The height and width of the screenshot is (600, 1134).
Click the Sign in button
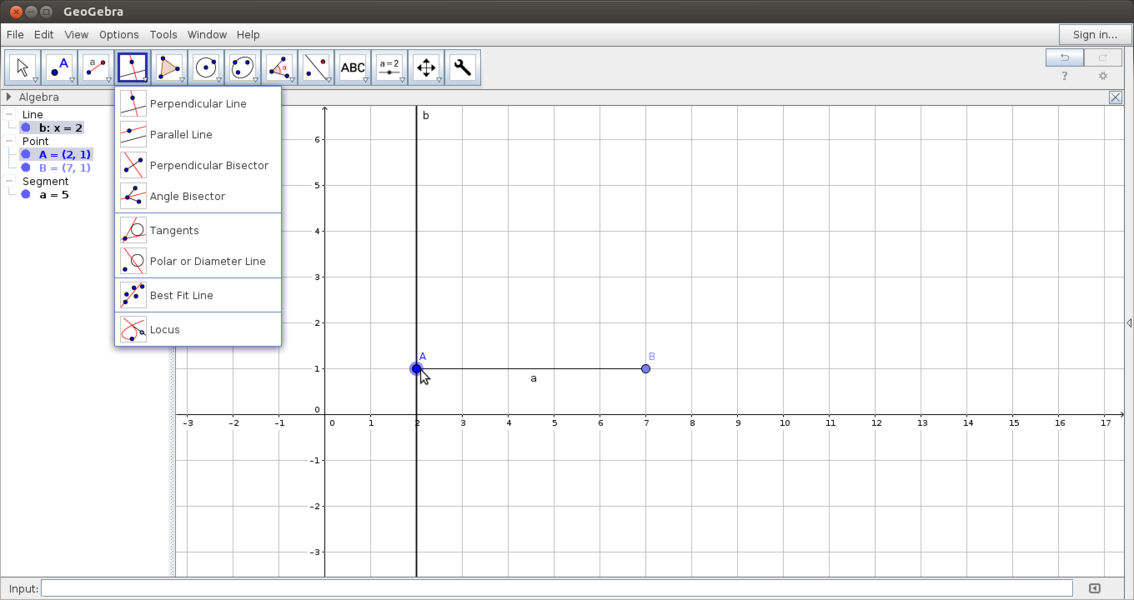[1096, 34]
